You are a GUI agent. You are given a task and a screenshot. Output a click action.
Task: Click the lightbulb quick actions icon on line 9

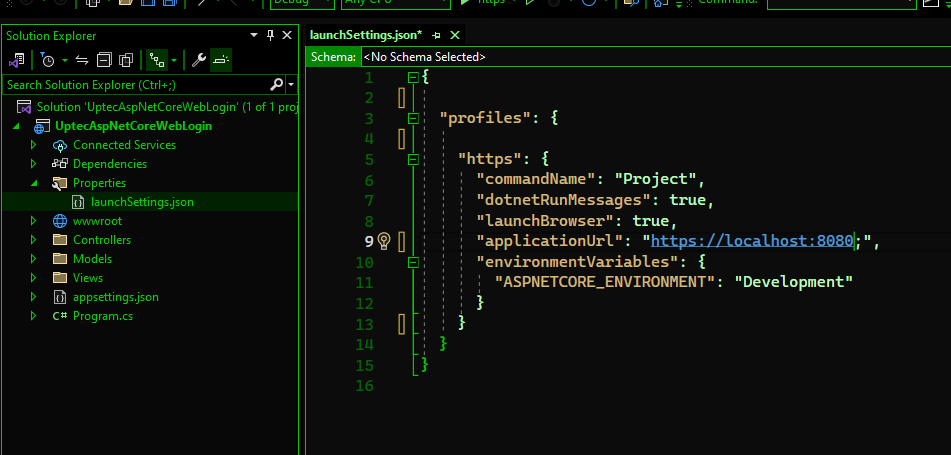(383, 241)
